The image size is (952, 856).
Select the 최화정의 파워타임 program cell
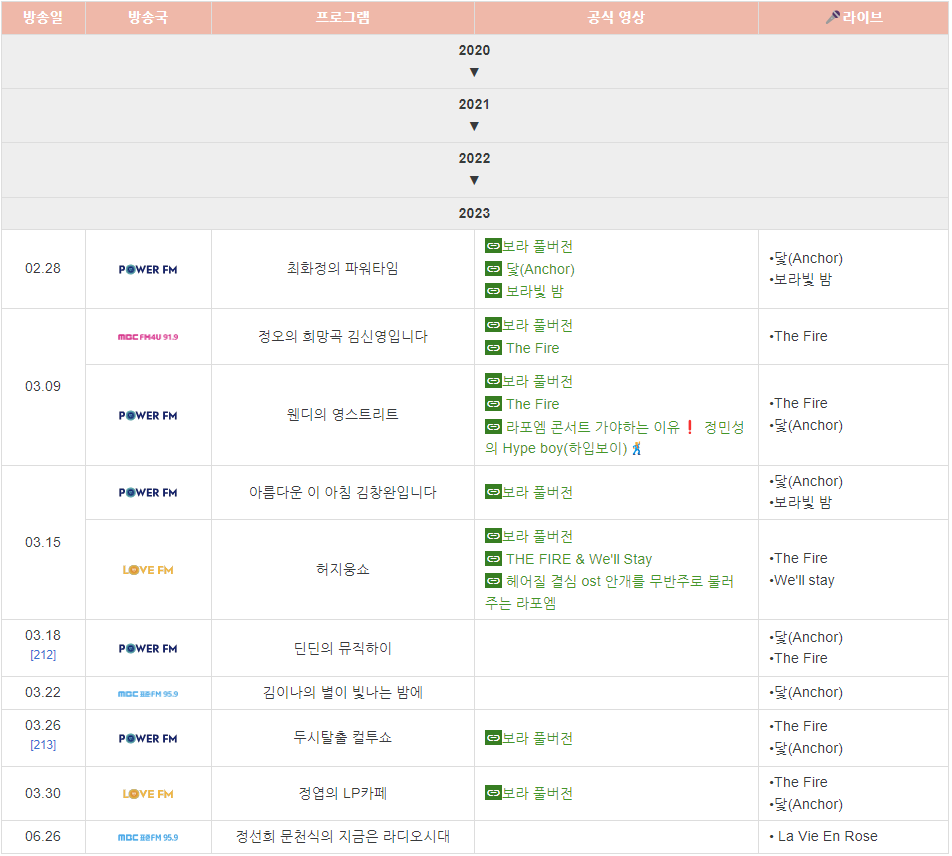[x=343, y=268]
